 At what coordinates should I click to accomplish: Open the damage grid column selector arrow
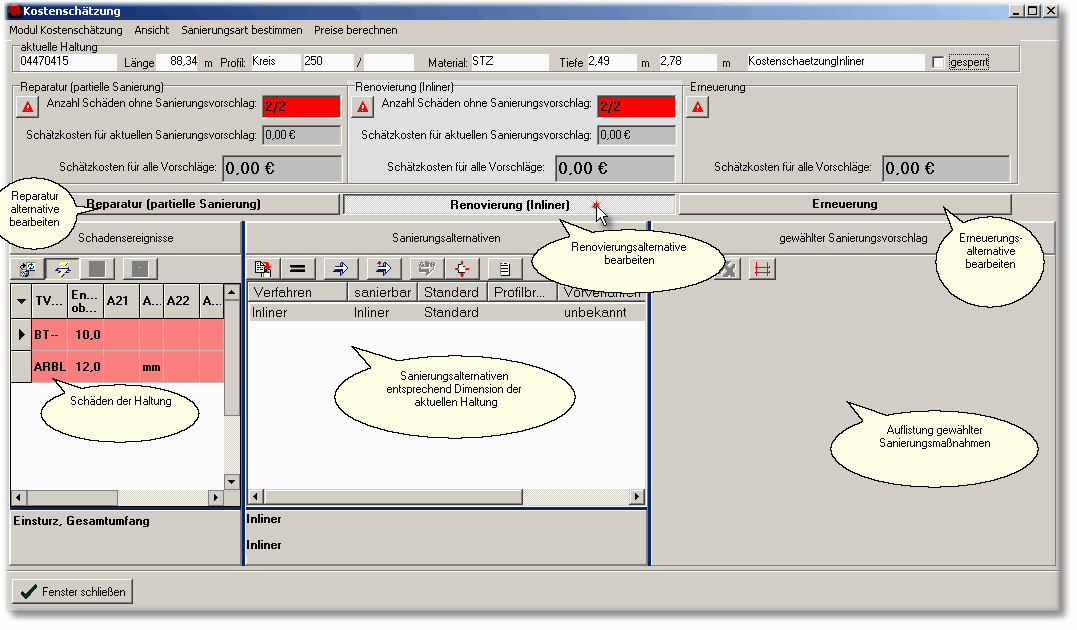click(21, 300)
